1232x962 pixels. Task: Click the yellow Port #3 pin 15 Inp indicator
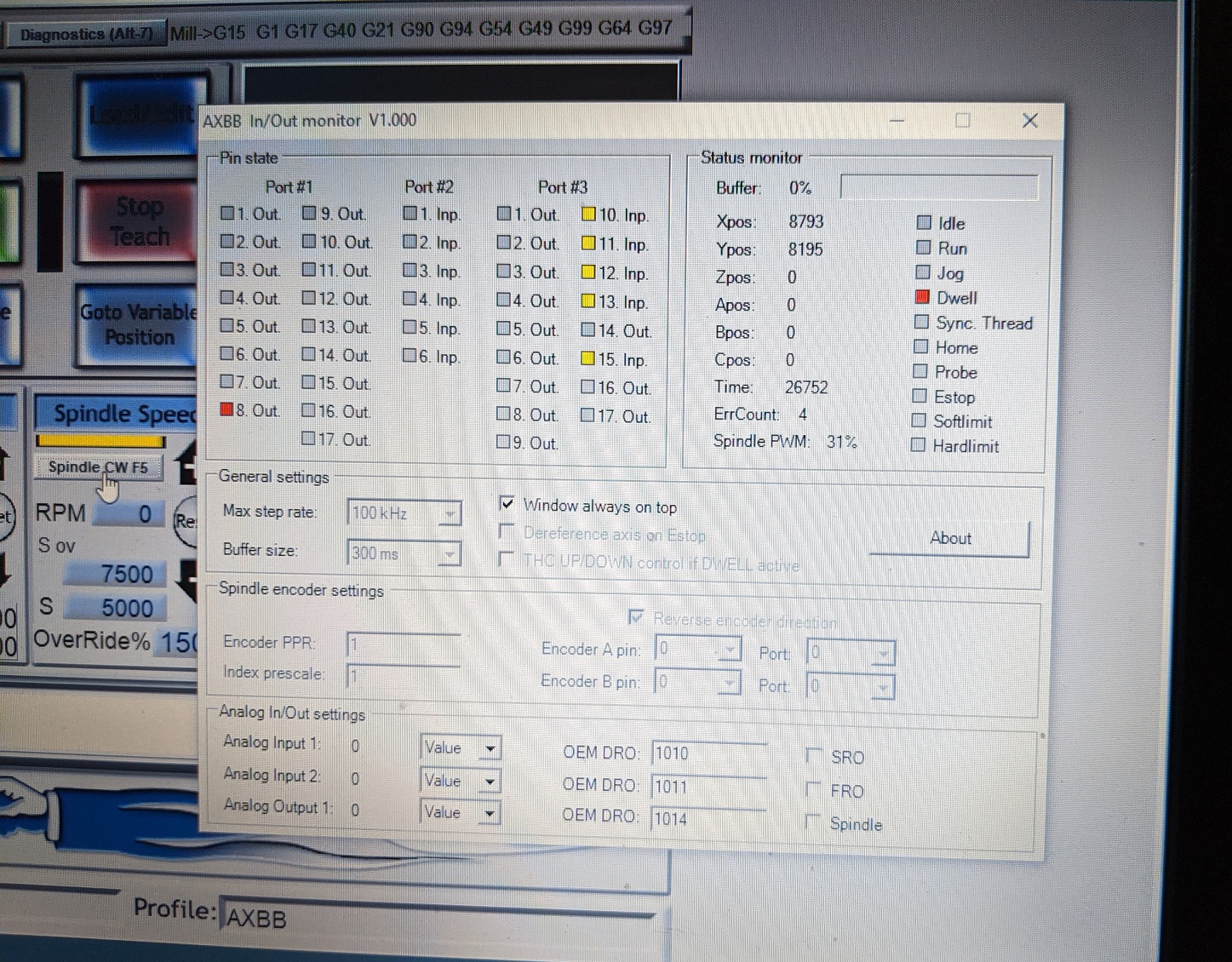click(587, 358)
